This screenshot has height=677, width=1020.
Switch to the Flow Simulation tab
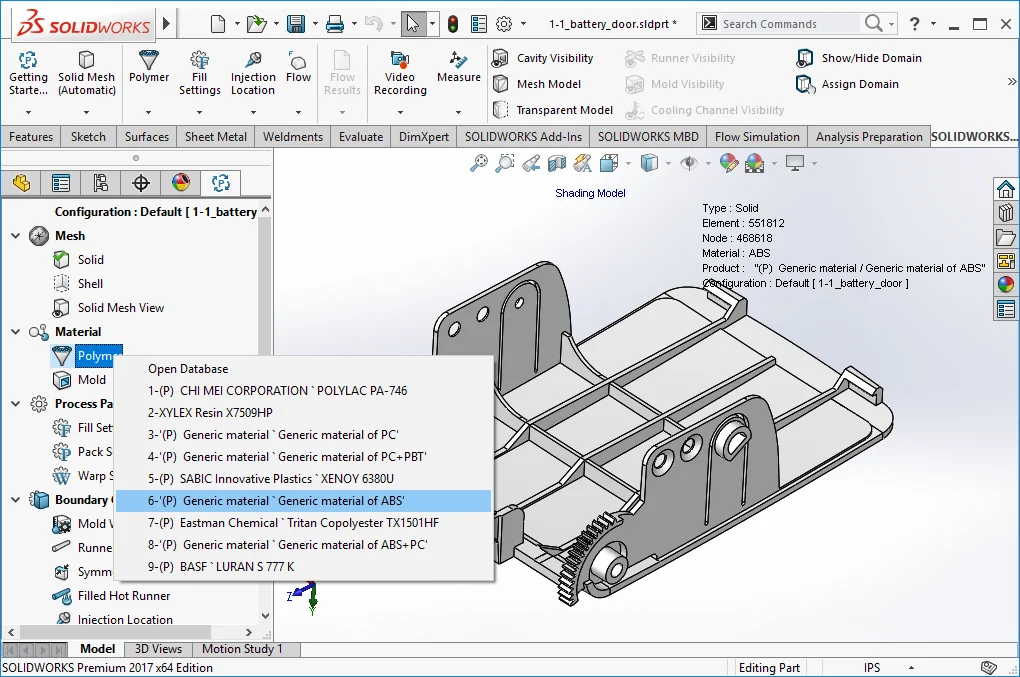coord(757,137)
